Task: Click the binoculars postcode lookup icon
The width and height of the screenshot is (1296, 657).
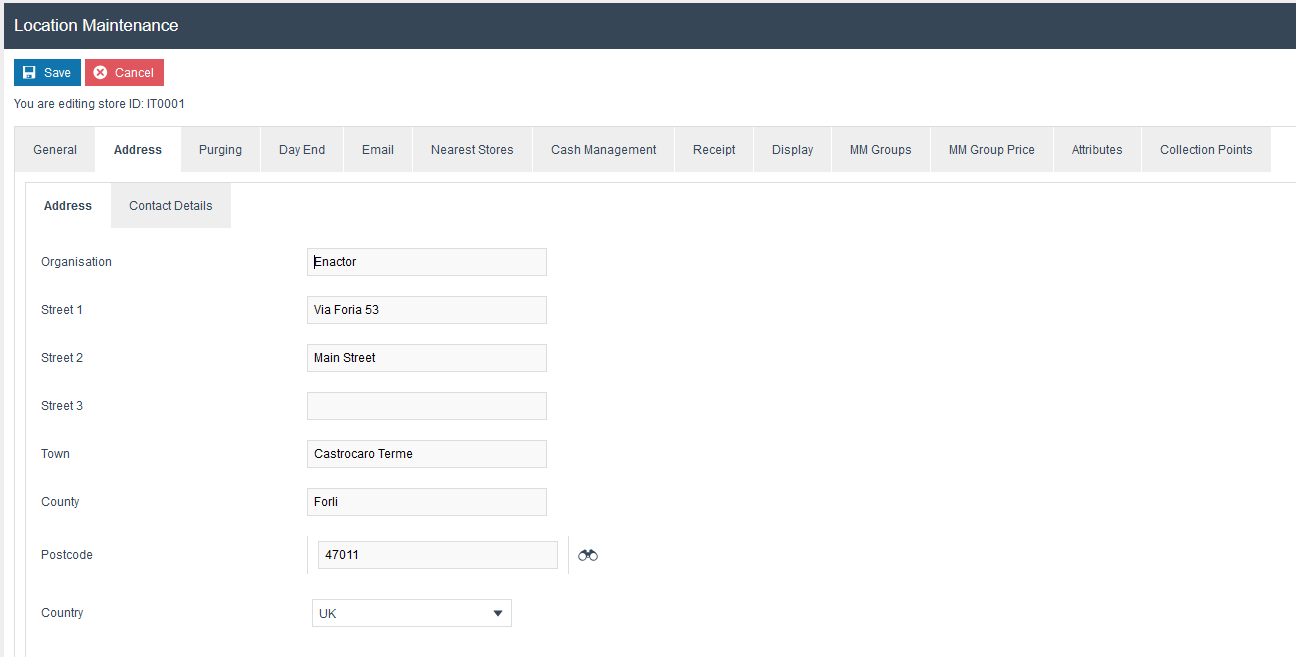Action: [588, 555]
